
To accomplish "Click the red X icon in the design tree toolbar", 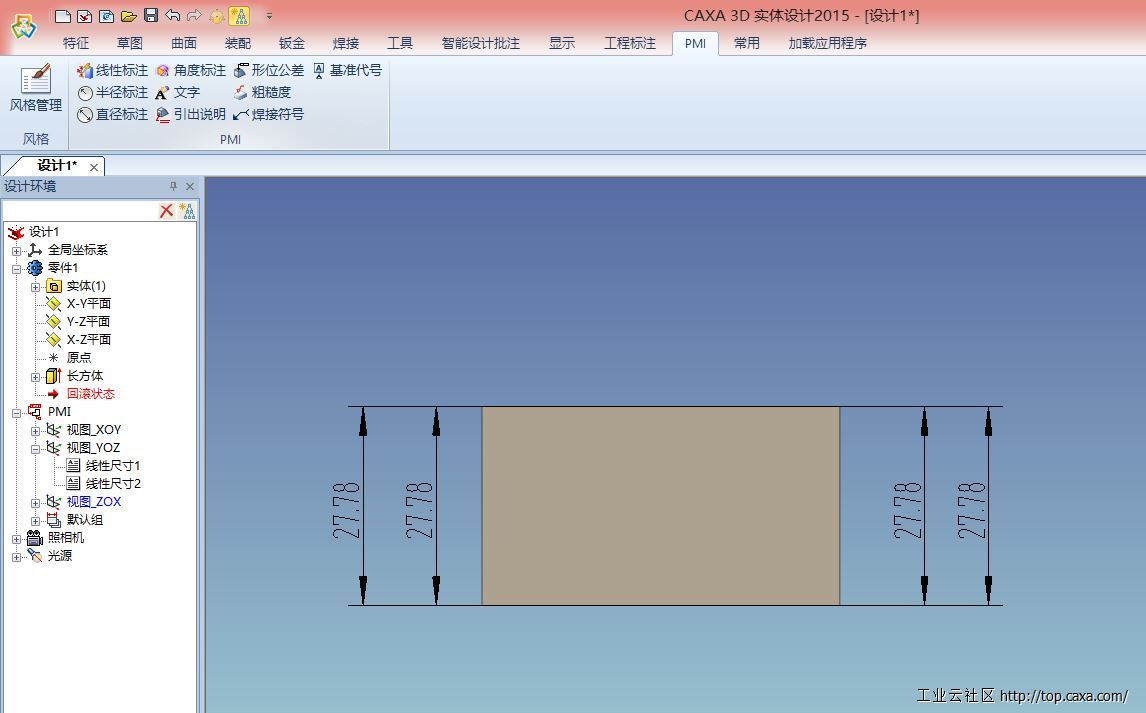I will pyautogui.click(x=167, y=211).
